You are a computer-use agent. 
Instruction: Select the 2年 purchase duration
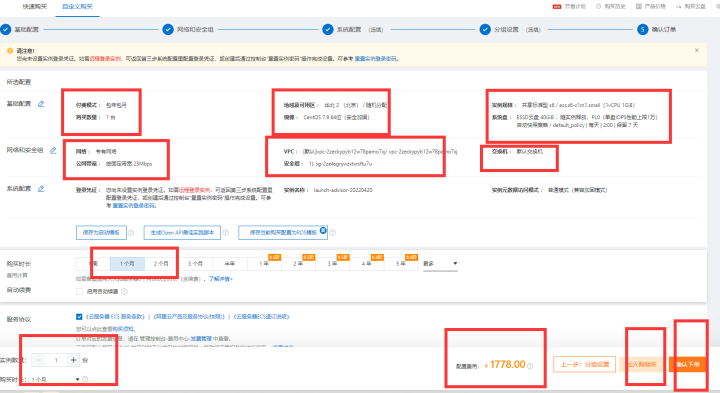click(x=298, y=264)
